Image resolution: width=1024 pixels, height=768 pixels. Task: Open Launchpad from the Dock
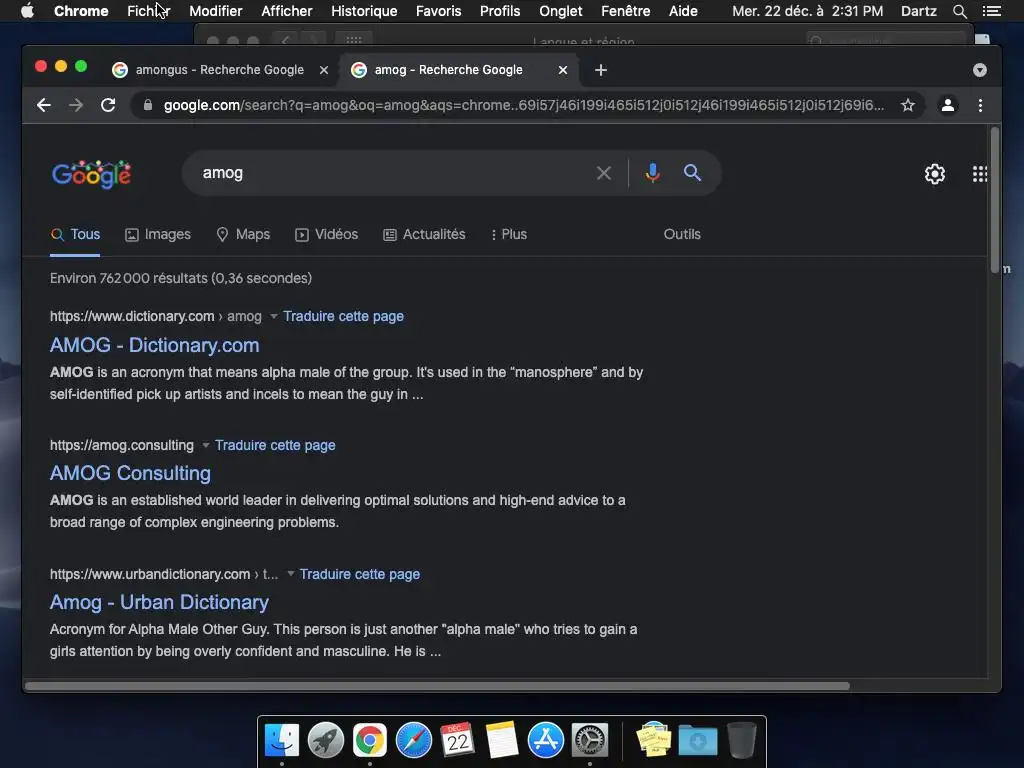(326, 740)
